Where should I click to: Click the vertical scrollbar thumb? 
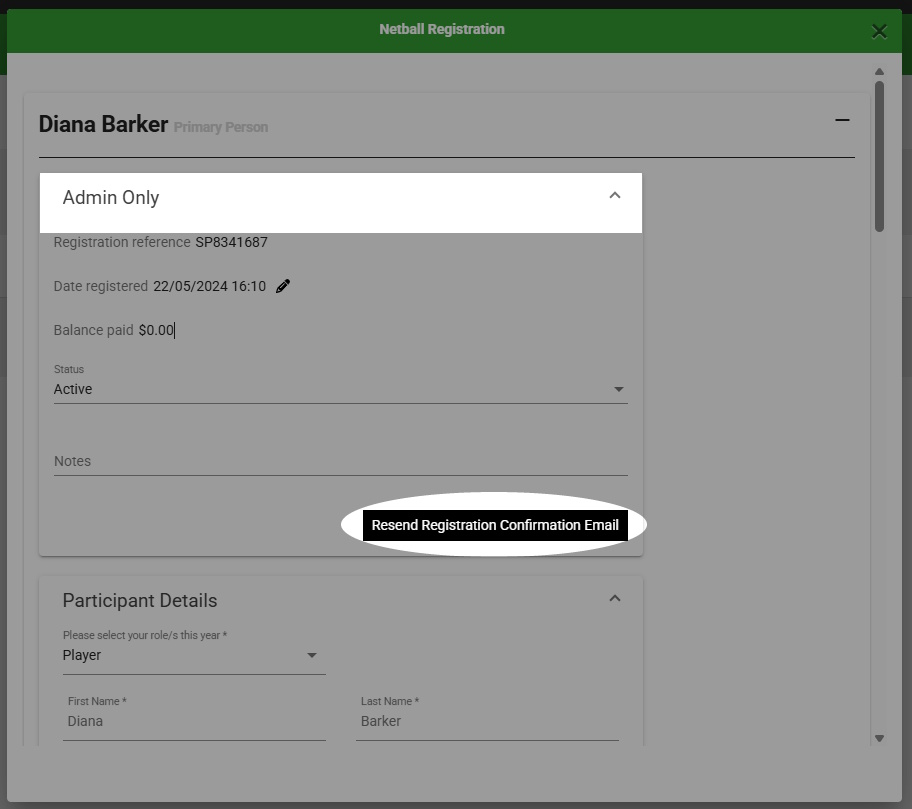[x=879, y=156]
